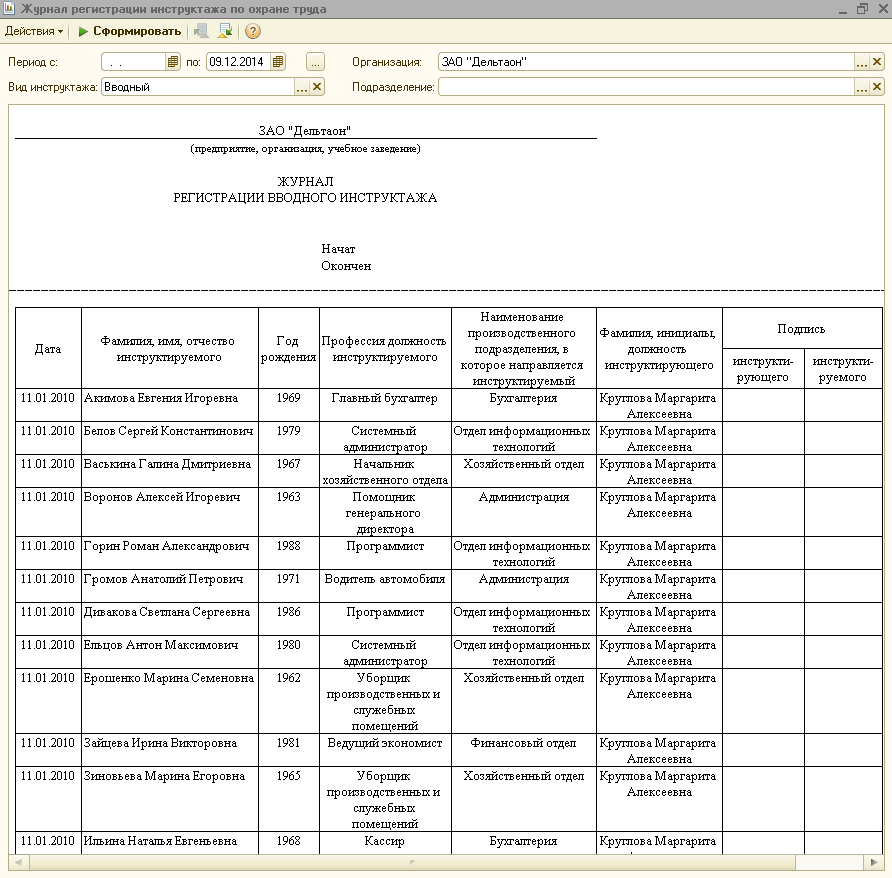Click inside the Подразделение input field
This screenshot has width=892, height=878.
point(647,87)
